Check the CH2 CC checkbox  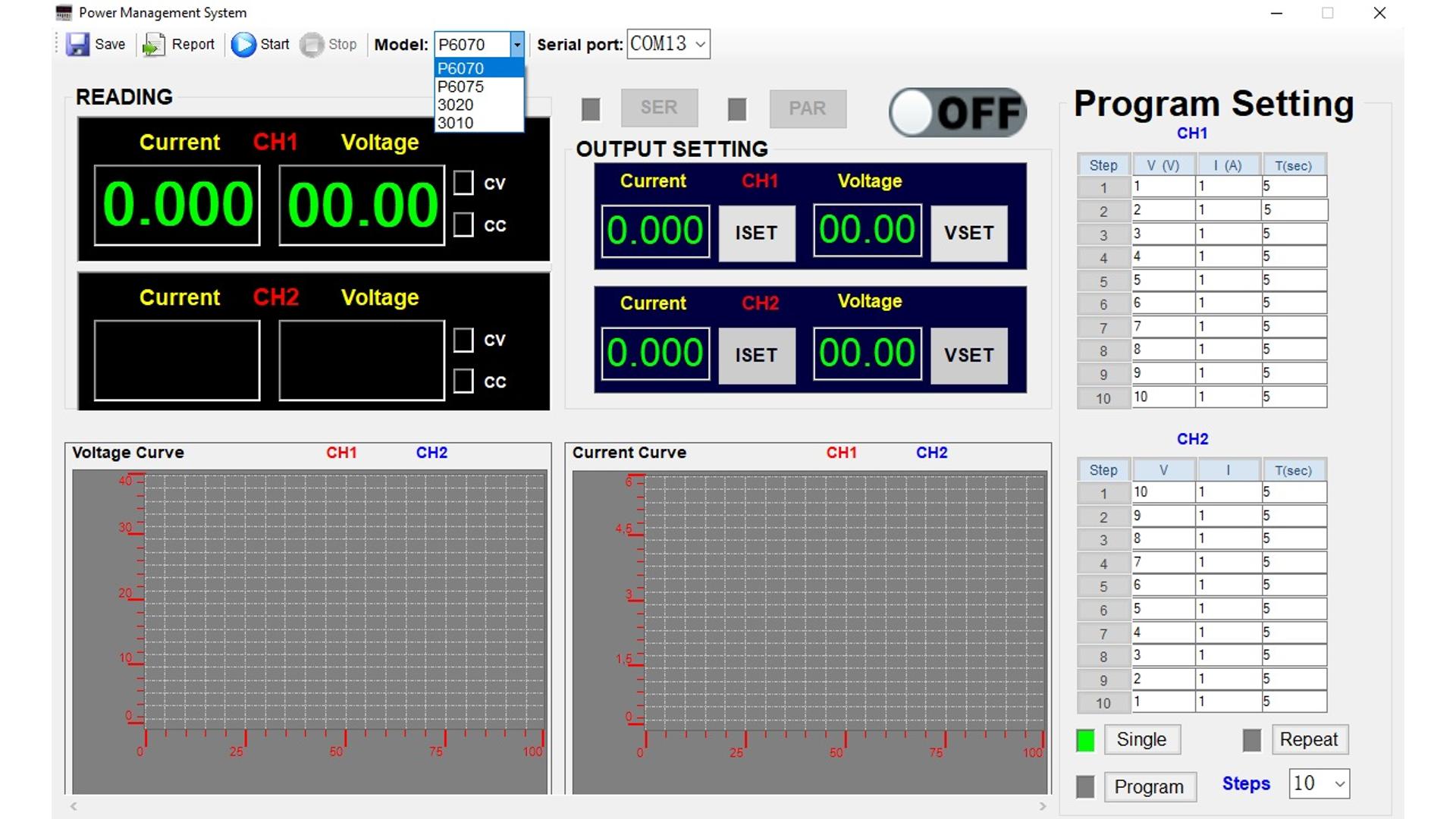(x=463, y=381)
